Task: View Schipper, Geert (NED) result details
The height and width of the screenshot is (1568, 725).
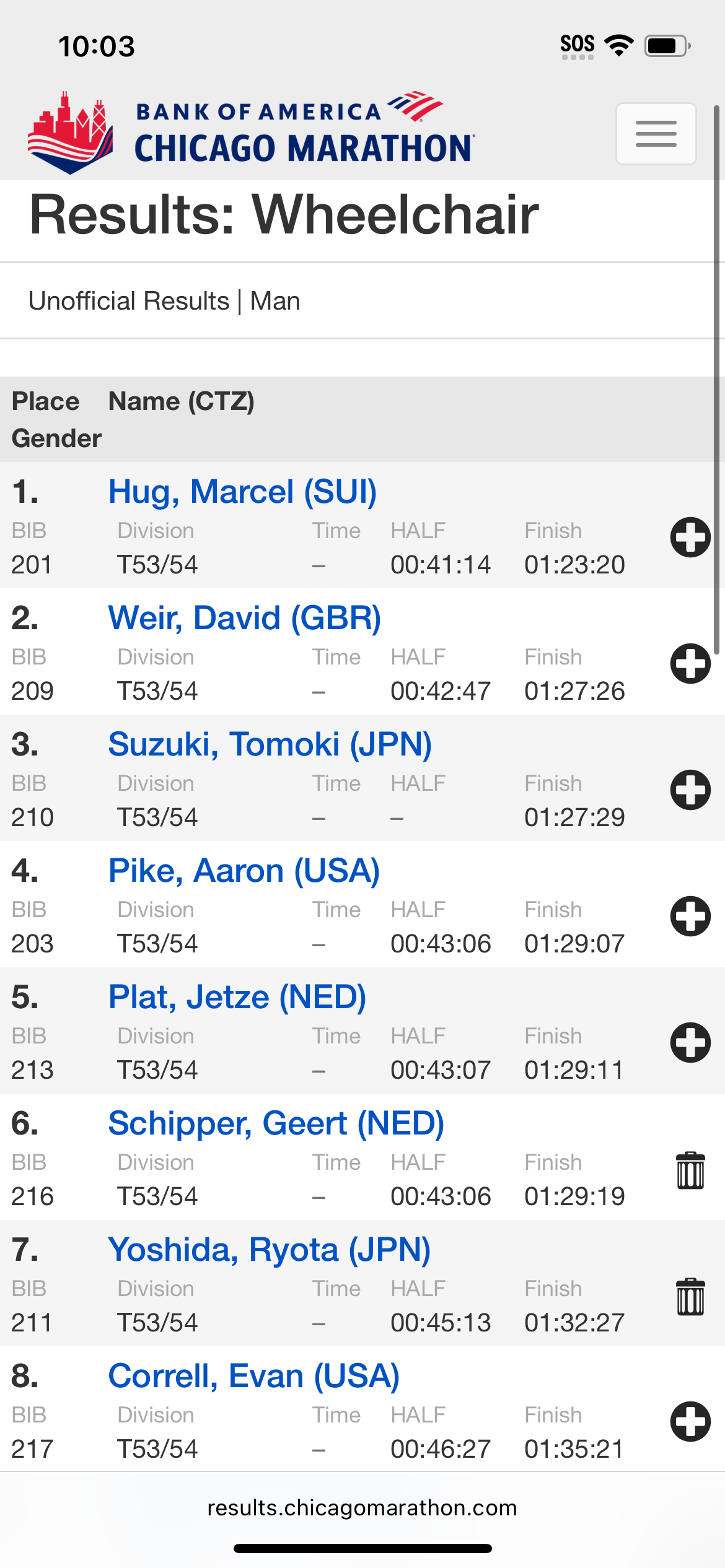Action: [276, 1123]
